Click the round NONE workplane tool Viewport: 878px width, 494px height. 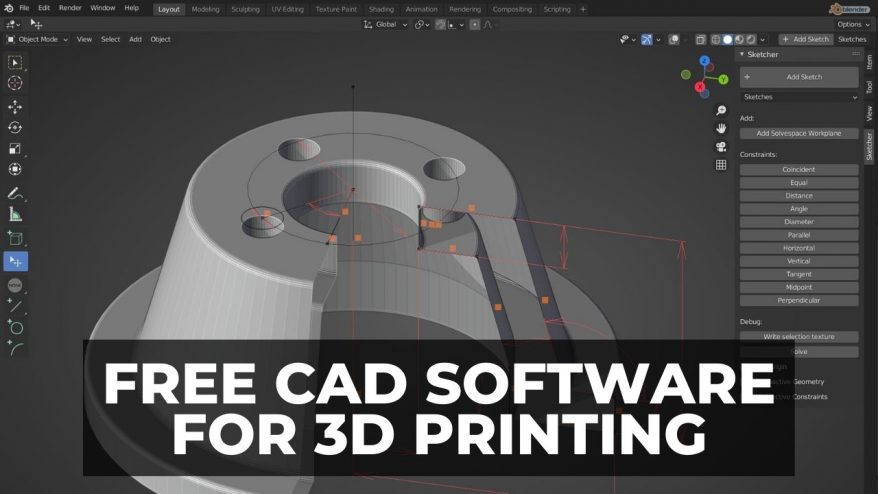coord(15,285)
